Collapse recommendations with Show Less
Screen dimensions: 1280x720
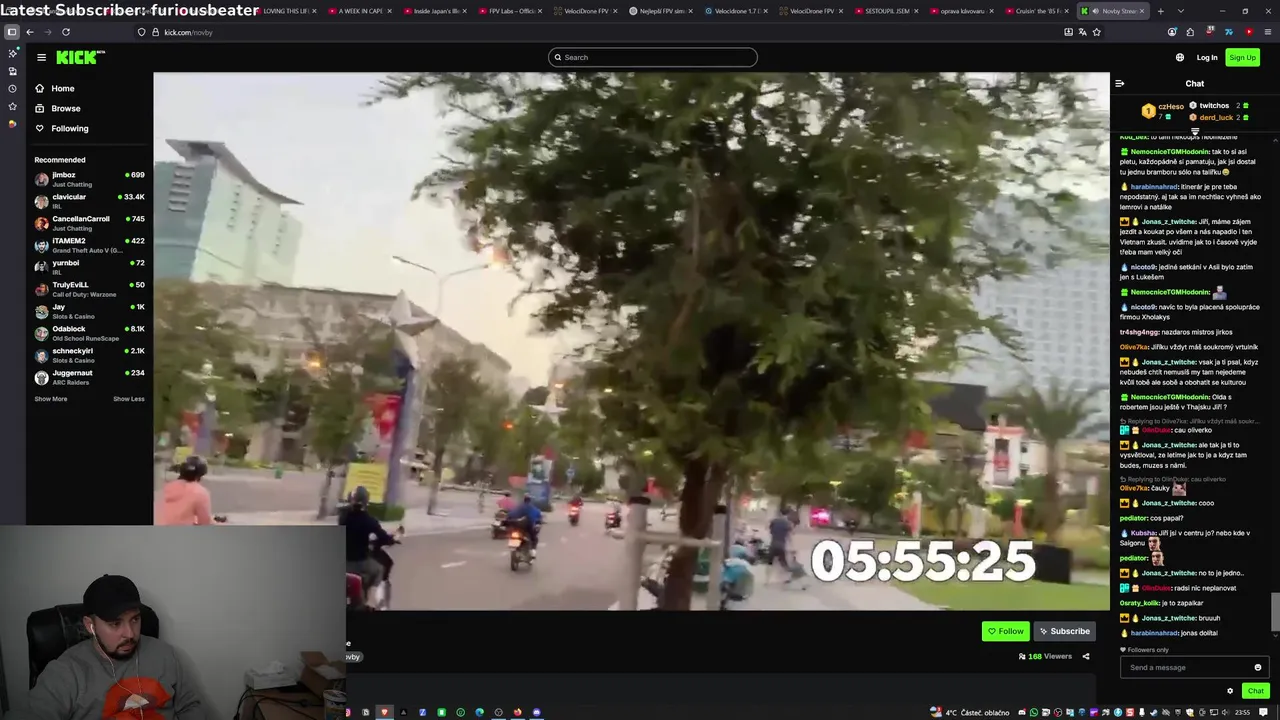point(129,399)
